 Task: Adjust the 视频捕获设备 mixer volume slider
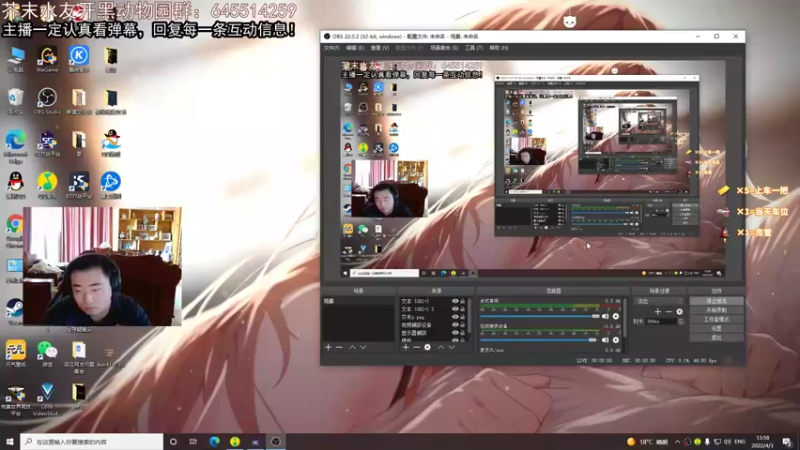click(x=538, y=340)
